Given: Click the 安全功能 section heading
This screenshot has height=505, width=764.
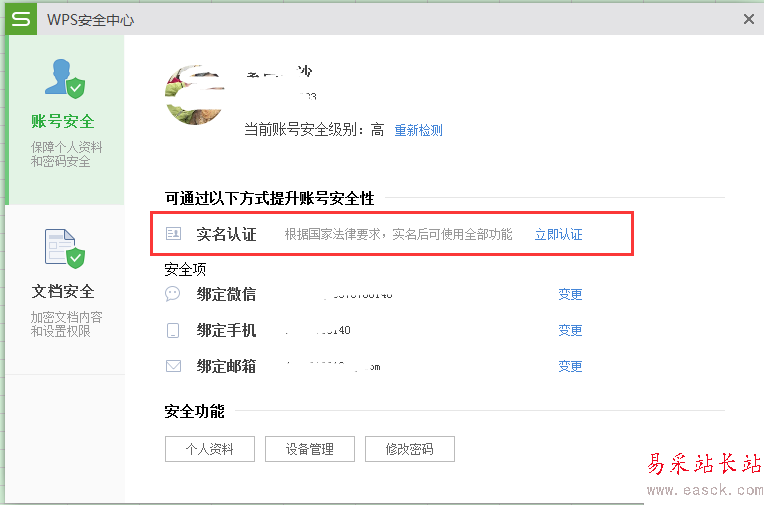Looking at the screenshot, I should 194,411.
